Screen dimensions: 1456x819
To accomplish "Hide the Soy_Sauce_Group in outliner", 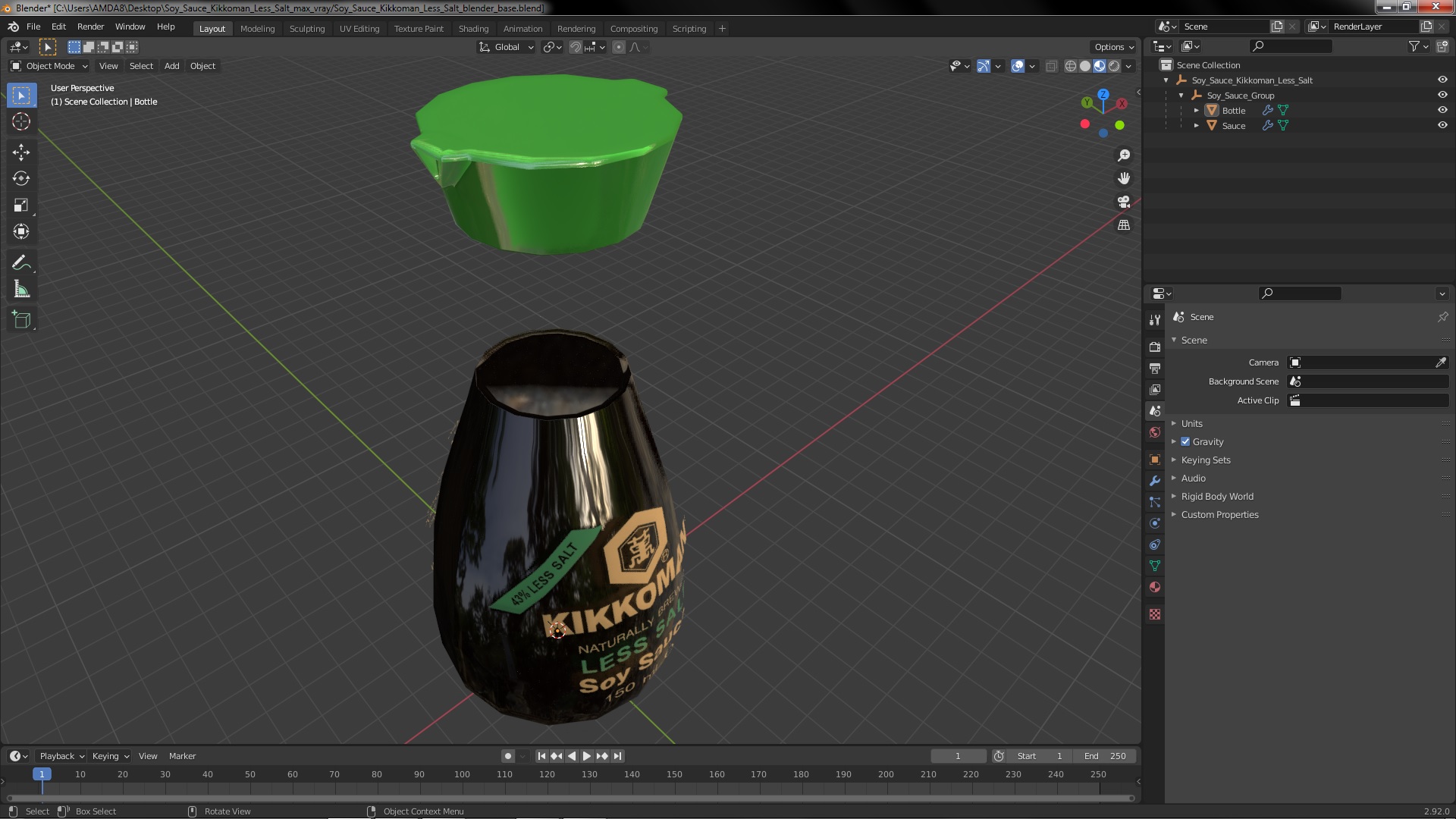I will (1442, 95).
